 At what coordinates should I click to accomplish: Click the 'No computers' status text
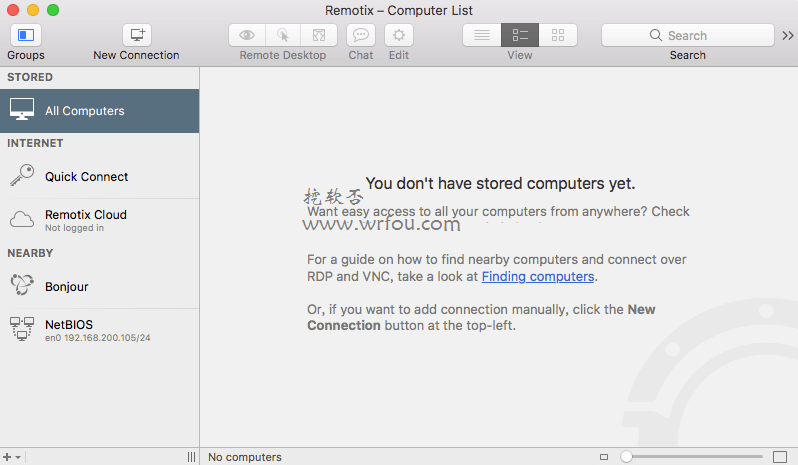(245, 457)
